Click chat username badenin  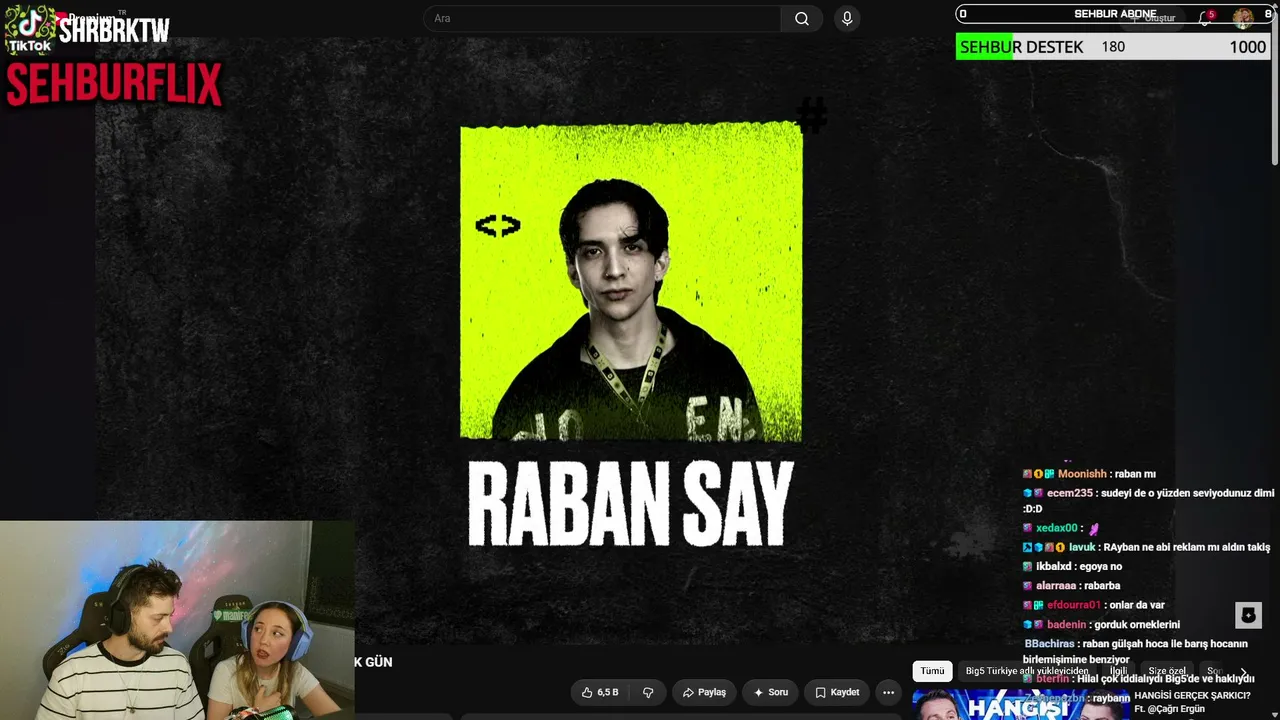[x=1066, y=625]
